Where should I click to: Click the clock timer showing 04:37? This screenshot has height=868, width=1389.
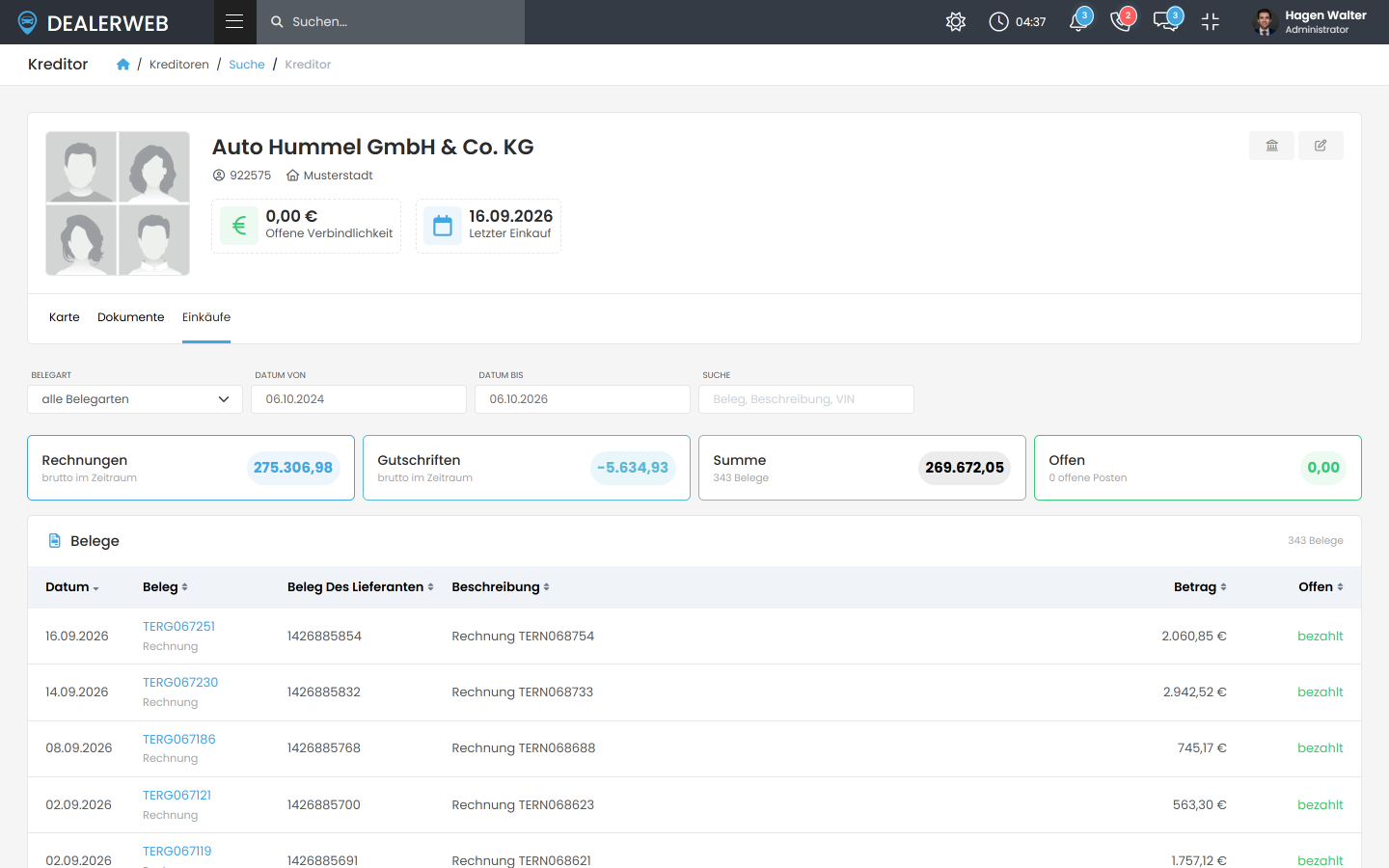tap(1018, 22)
